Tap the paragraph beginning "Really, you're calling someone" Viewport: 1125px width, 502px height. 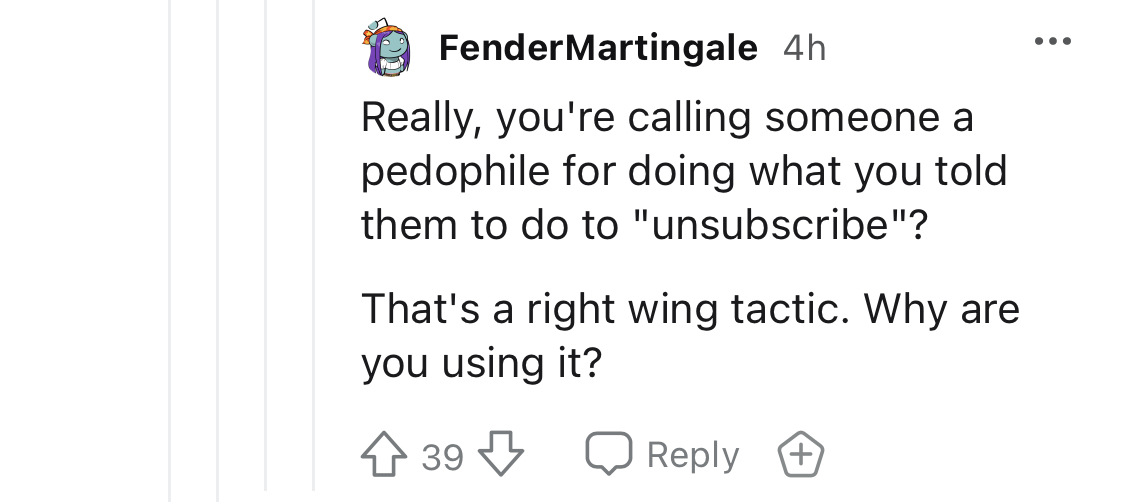click(x=684, y=171)
